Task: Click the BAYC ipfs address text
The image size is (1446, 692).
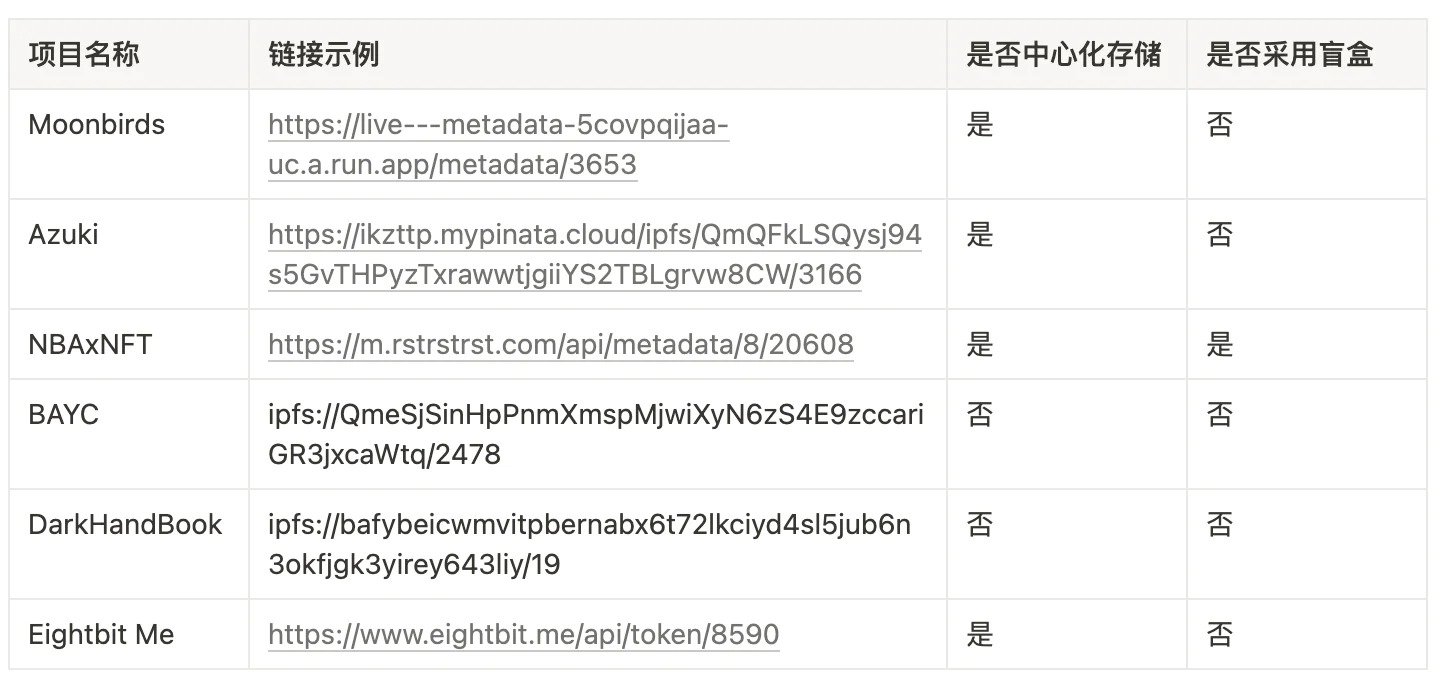Action: tap(595, 435)
